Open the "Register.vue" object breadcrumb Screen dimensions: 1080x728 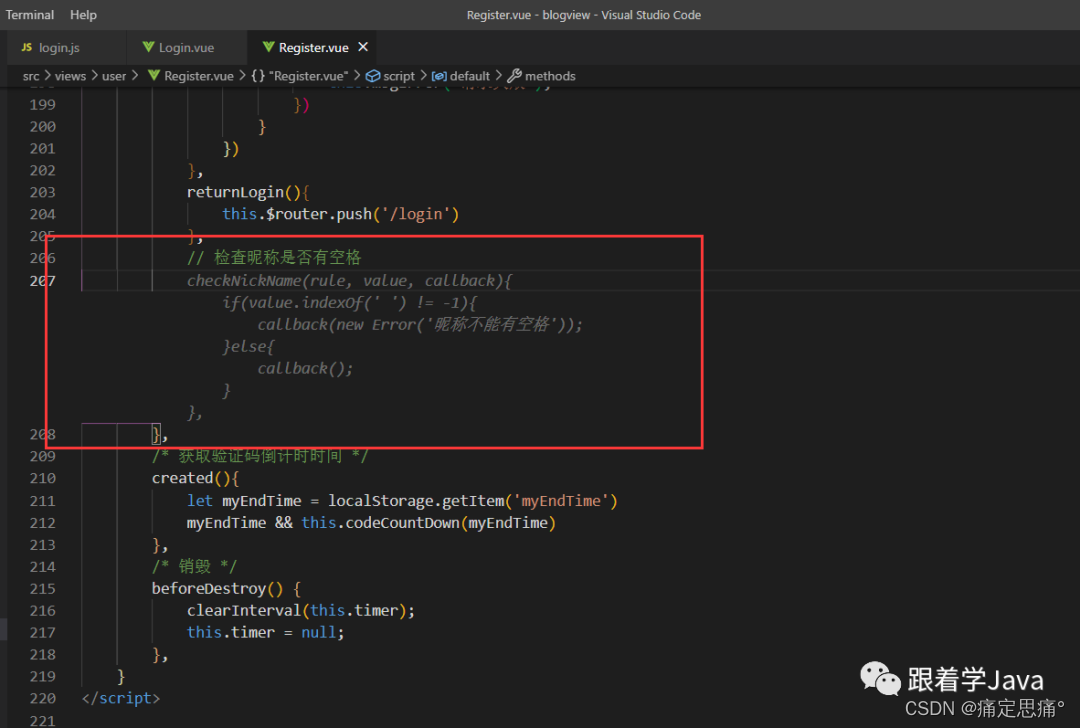pos(308,76)
